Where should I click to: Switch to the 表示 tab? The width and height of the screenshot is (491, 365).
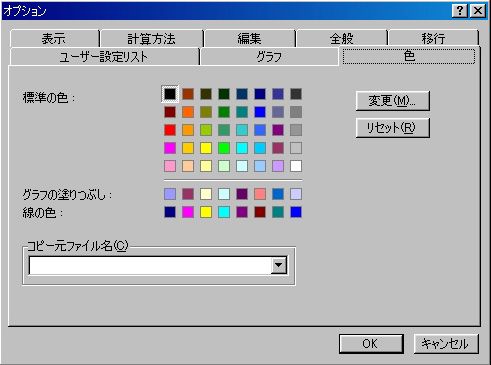[54, 39]
